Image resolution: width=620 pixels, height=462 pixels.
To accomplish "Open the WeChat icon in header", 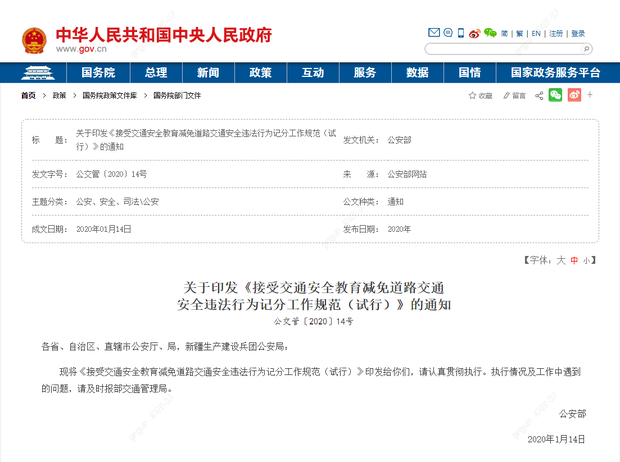I will click(x=490, y=33).
